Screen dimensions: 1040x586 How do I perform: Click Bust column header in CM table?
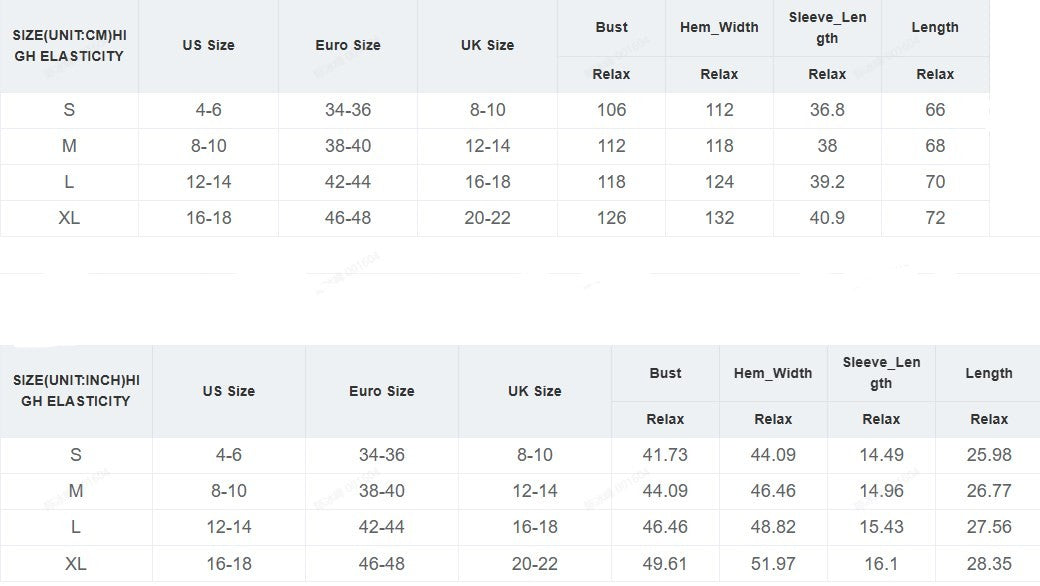coord(612,27)
